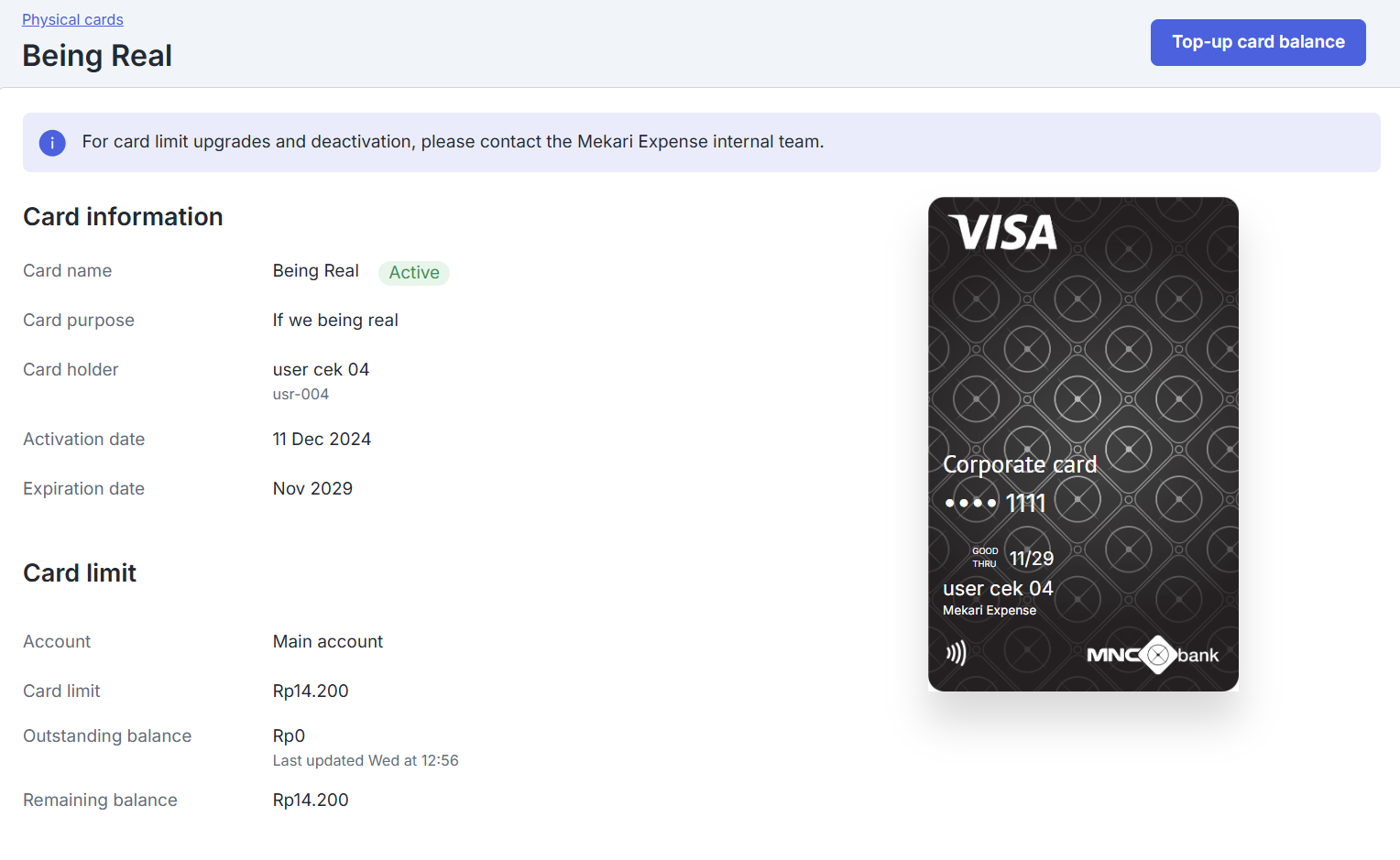
Task: Click 'Last updated Wed at 12:56' text
Action: point(366,761)
